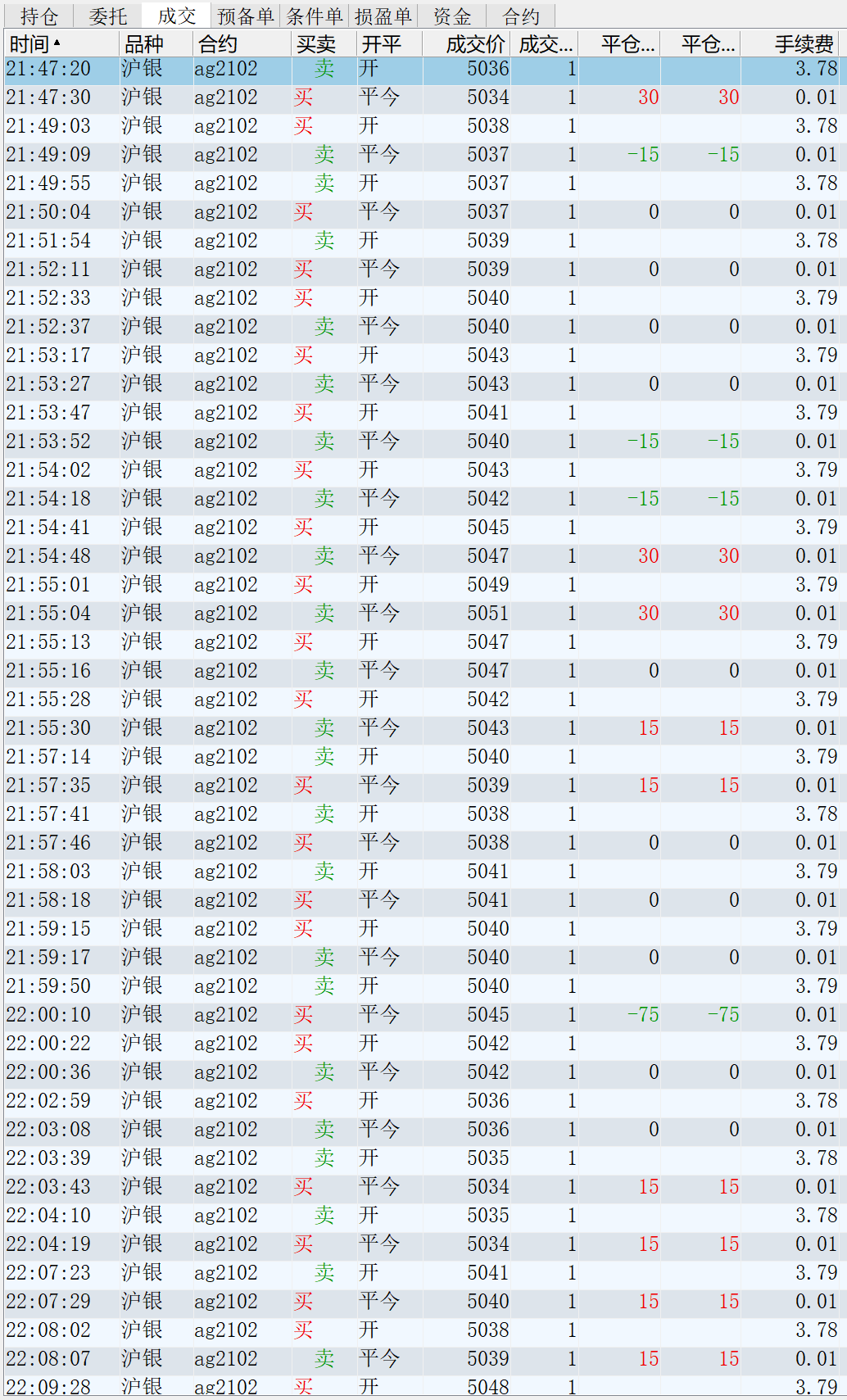Click the 手续费 column header

click(x=790, y=43)
